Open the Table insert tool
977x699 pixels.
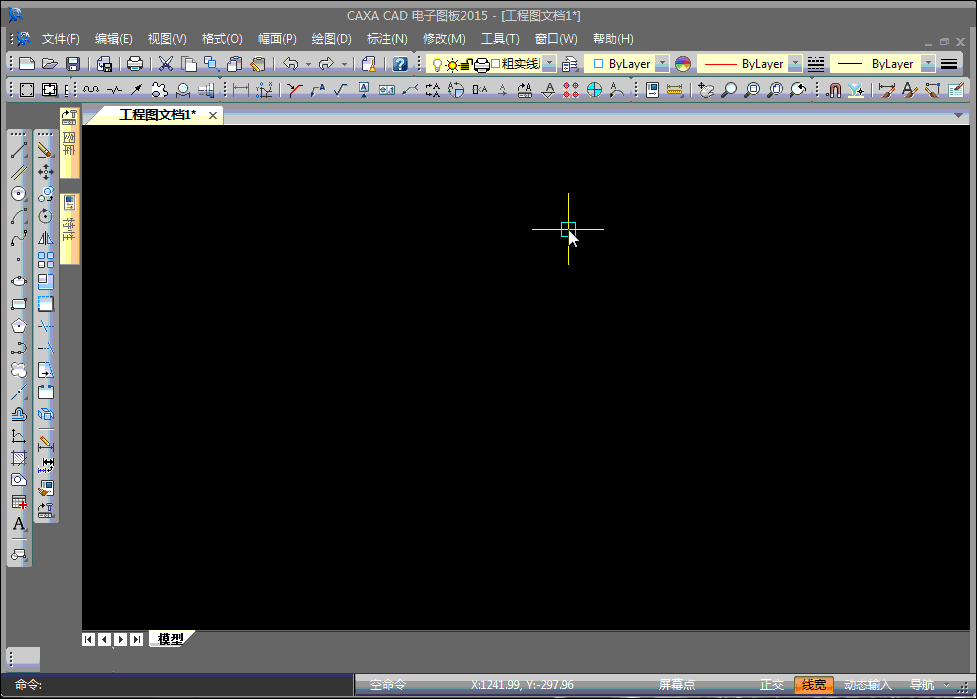tap(19, 502)
